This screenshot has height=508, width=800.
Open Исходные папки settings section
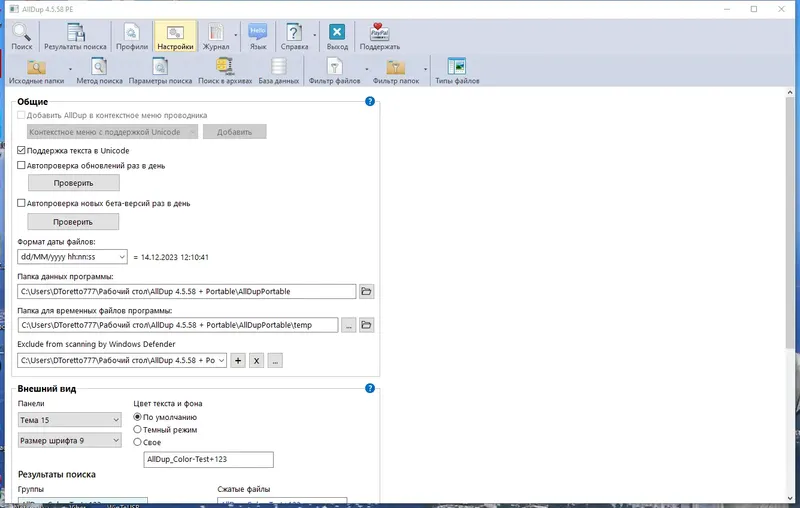click(36, 71)
